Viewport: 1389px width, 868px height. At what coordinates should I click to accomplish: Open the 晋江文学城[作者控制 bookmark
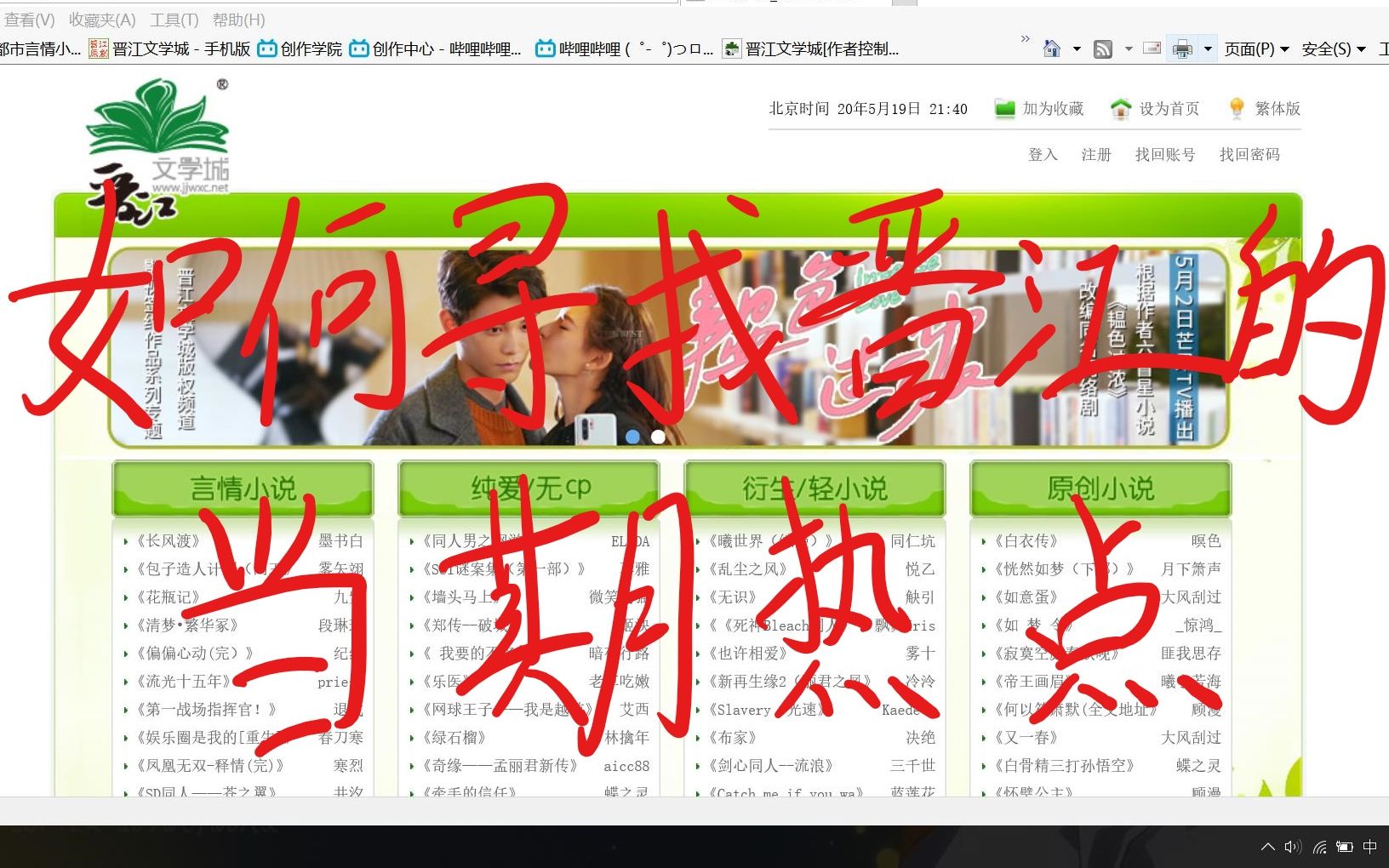point(810,49)
